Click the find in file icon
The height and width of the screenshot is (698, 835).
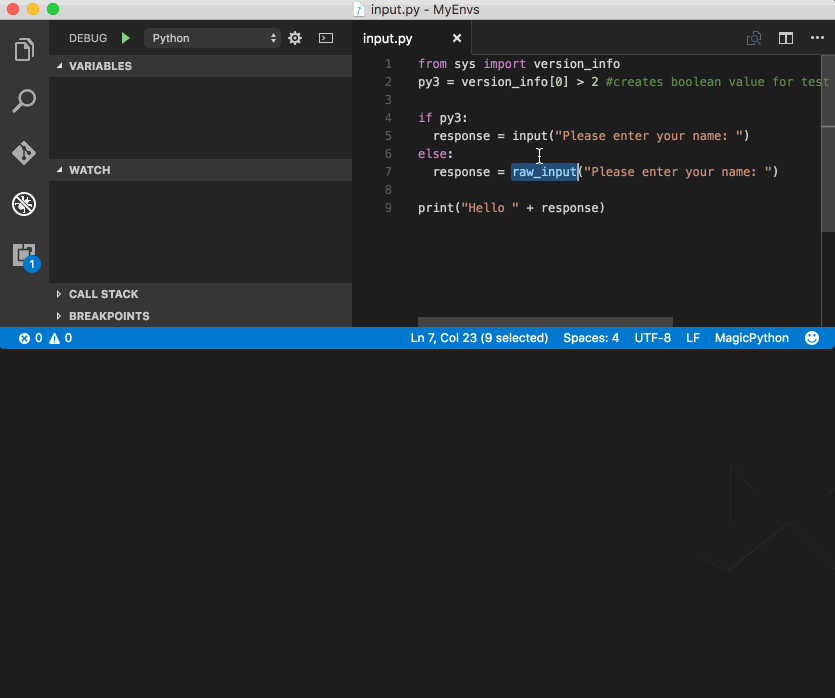click(754, 38)
